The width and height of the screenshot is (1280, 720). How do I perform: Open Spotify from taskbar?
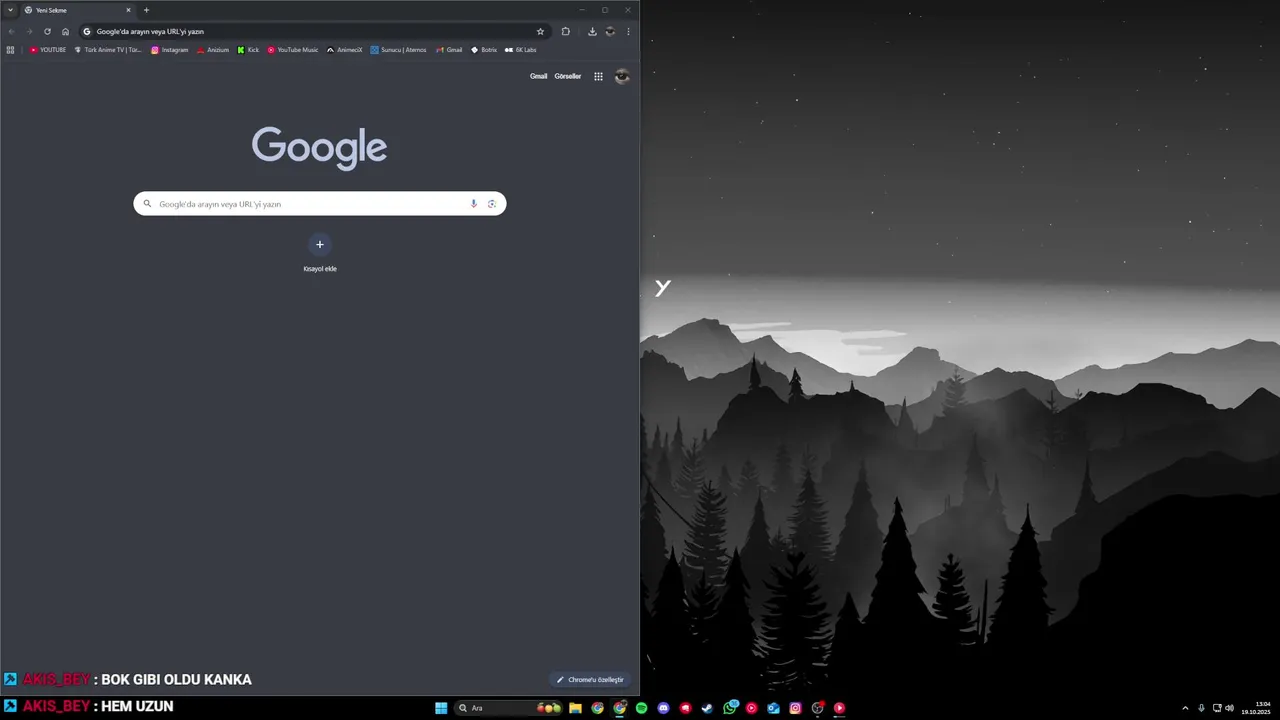641,708
